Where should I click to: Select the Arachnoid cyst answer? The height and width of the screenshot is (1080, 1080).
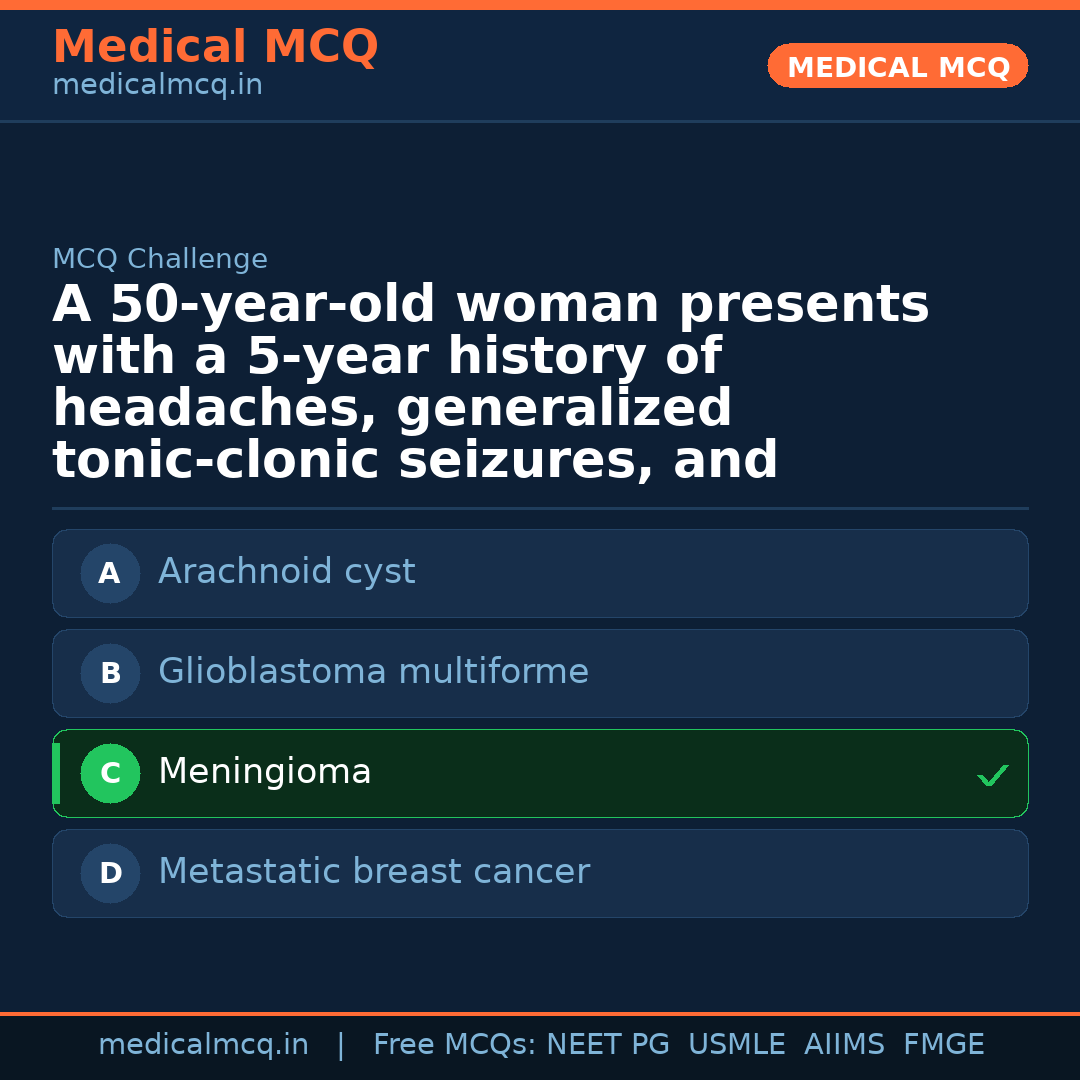pos(286,572)
